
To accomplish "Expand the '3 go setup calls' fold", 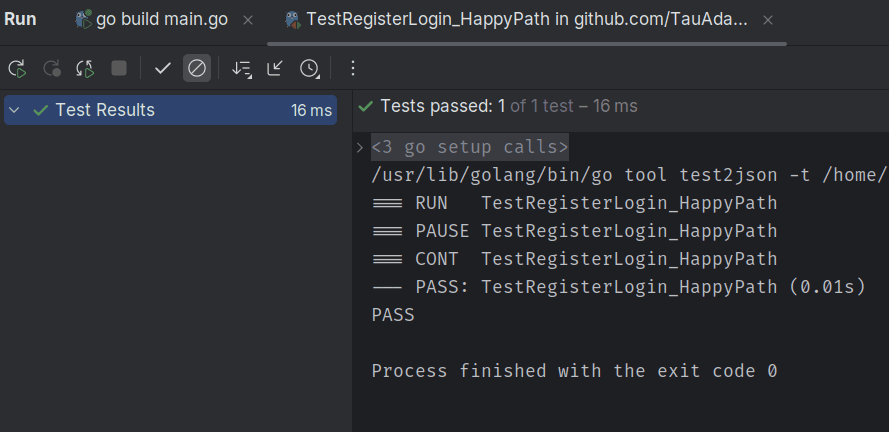I will [x=360, y=148].
